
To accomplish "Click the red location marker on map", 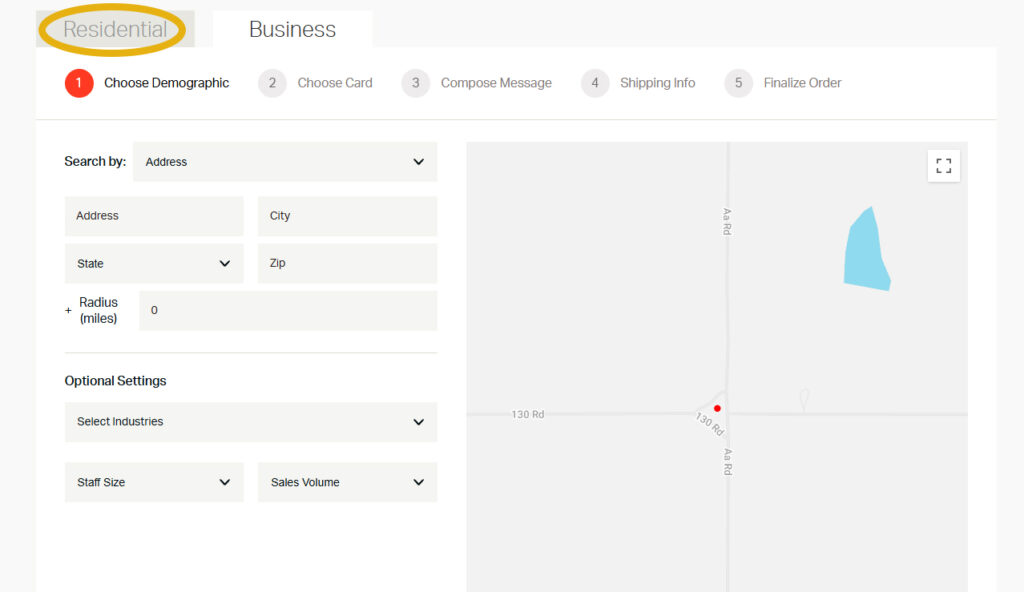I will [x=717, y=408].
